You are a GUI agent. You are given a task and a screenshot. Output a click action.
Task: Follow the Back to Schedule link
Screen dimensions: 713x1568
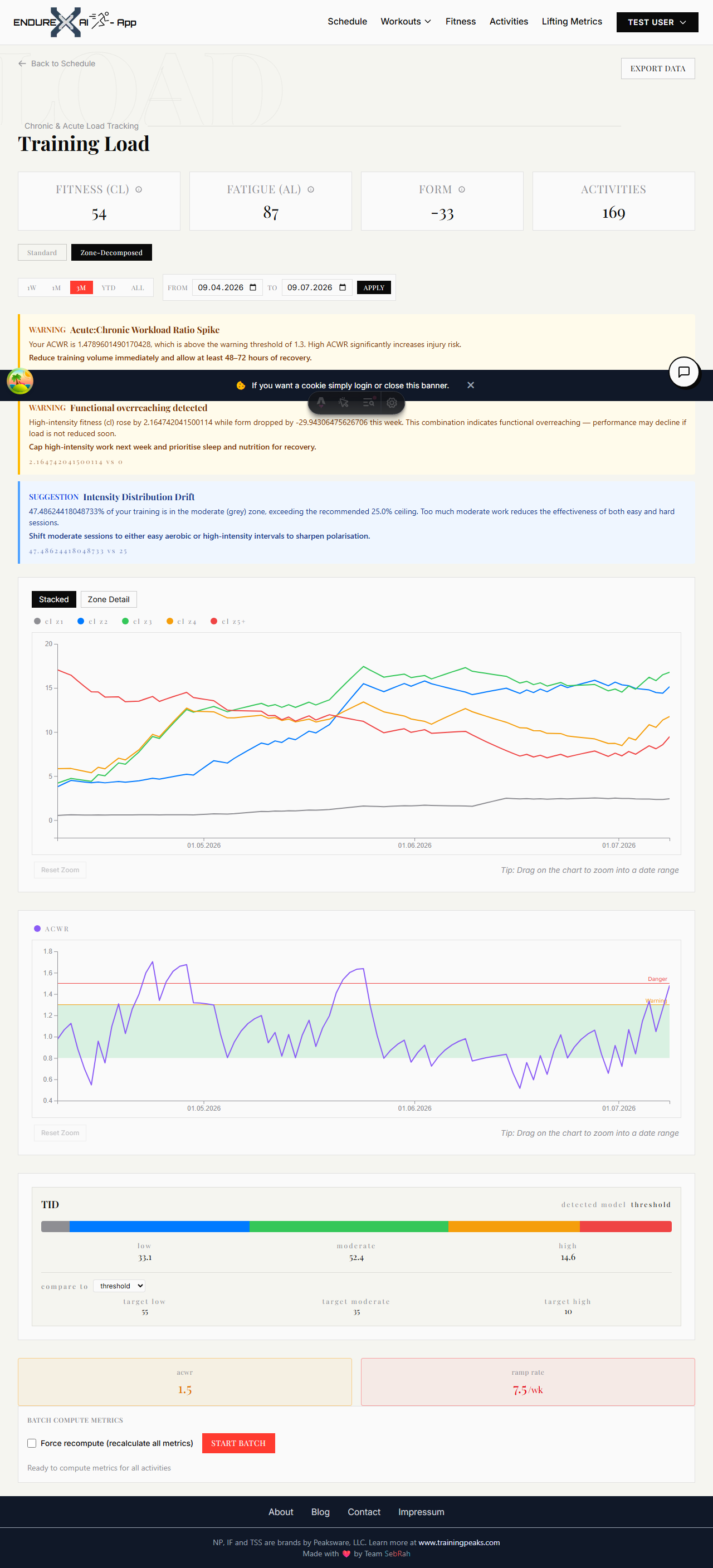tap(57, 63)
